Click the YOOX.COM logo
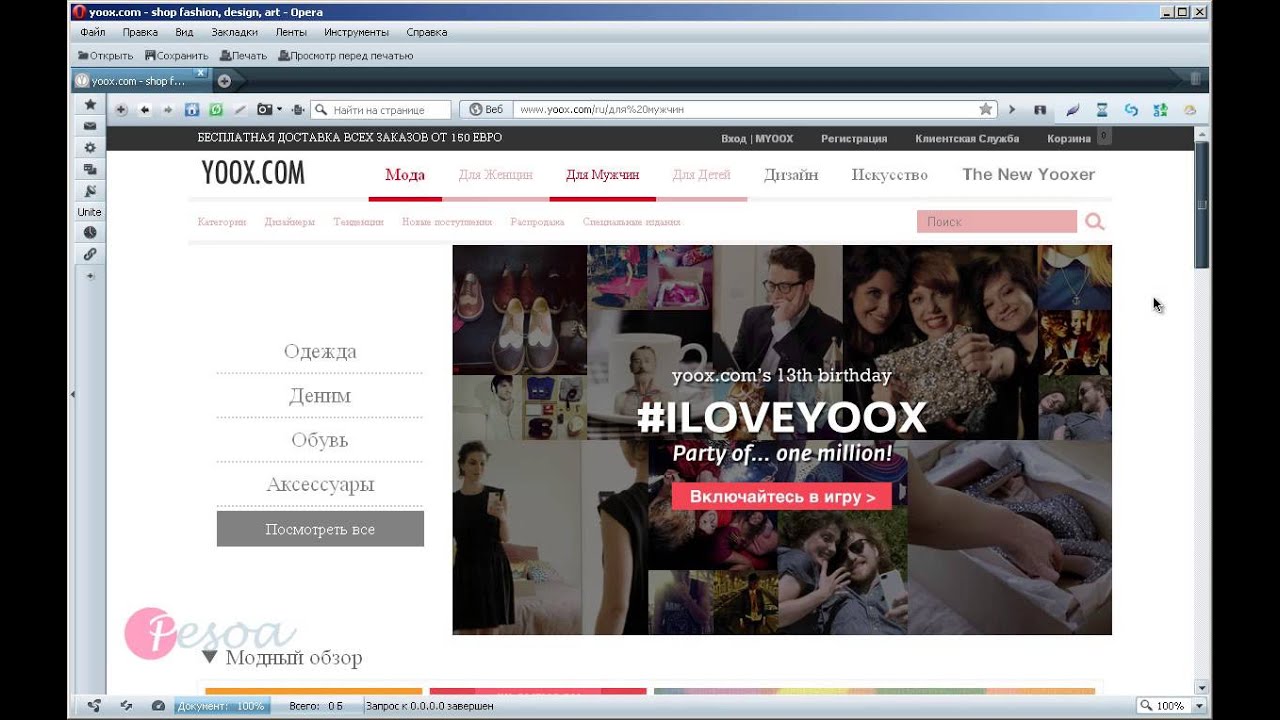The height and width of the screenshot is (720, 1280). click(x=253, y=174)
